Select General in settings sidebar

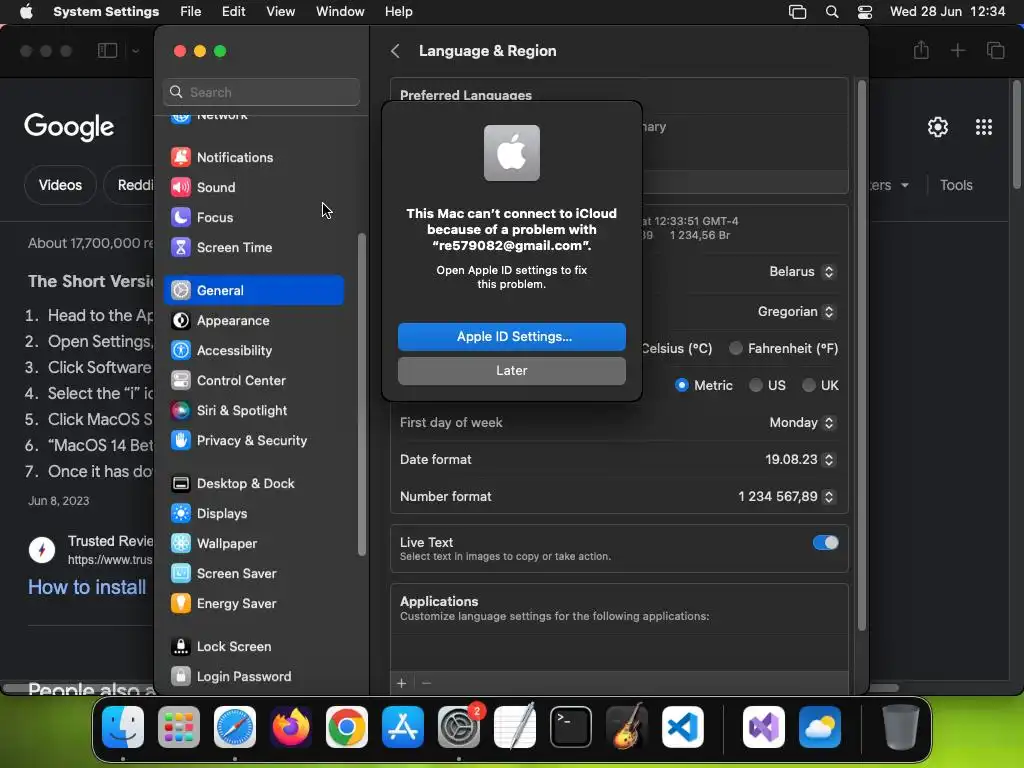point(253,290)
